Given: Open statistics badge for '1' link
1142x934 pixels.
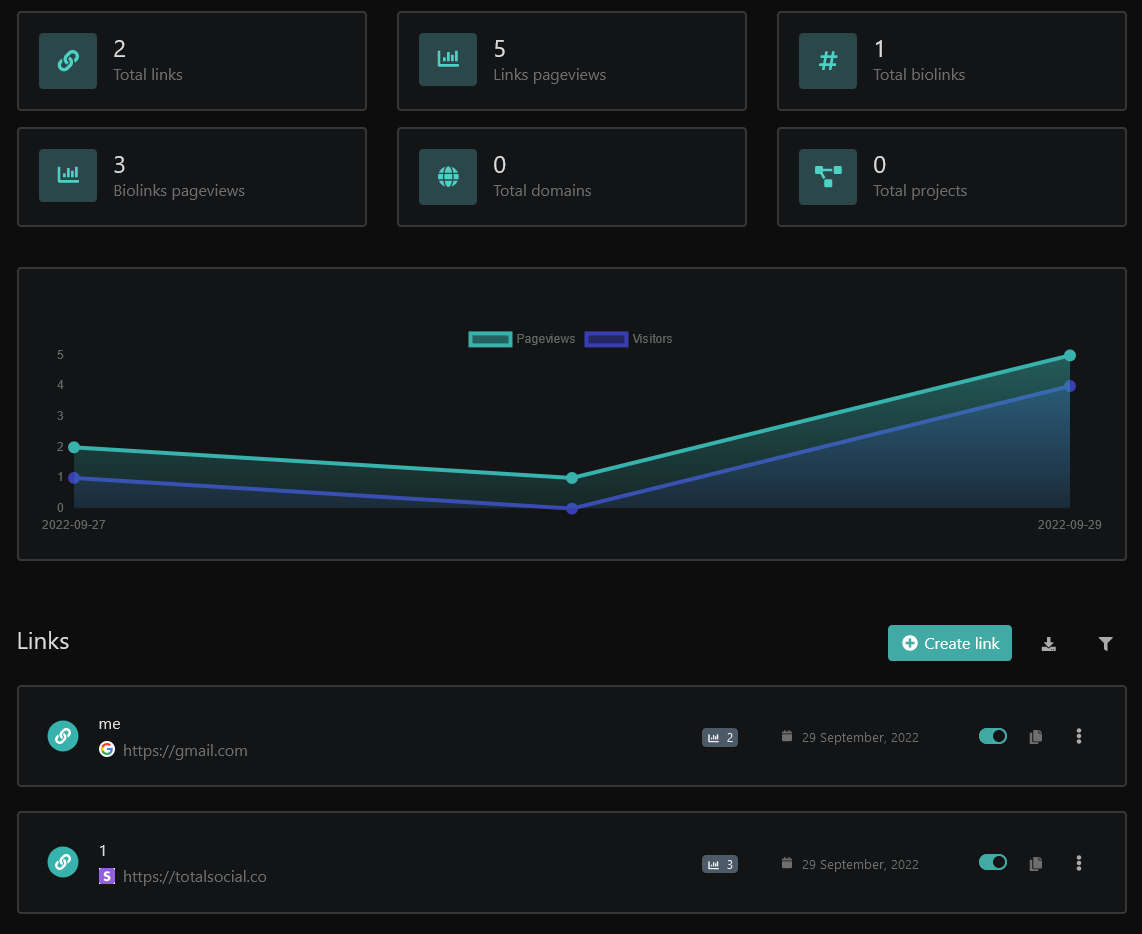Looking at the screenshot, I should click(x=720, y=864).
